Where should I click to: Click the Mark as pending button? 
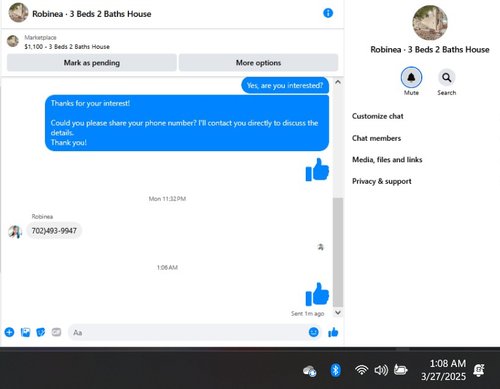tap(92, 63)
